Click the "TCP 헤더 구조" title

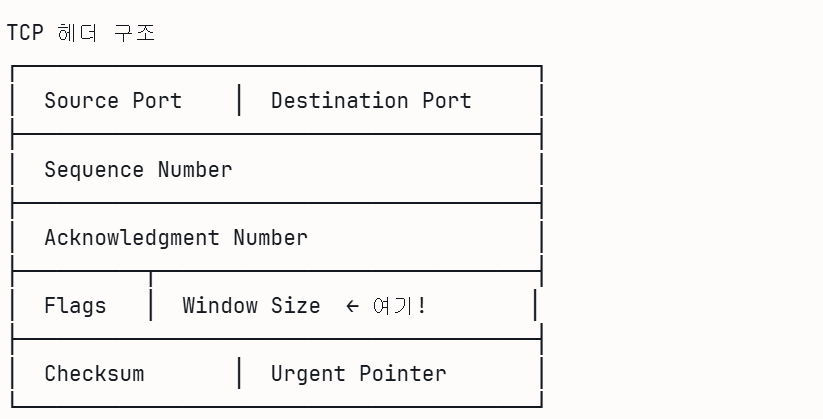pyautogui.click(x=81, y=33)
